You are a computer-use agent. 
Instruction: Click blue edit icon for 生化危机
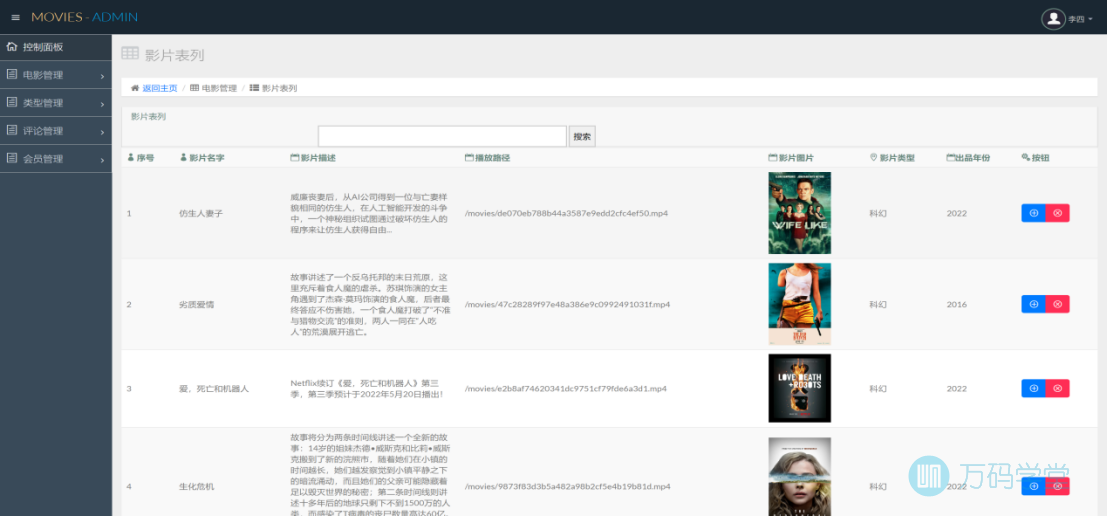[x=1033, y=486]
